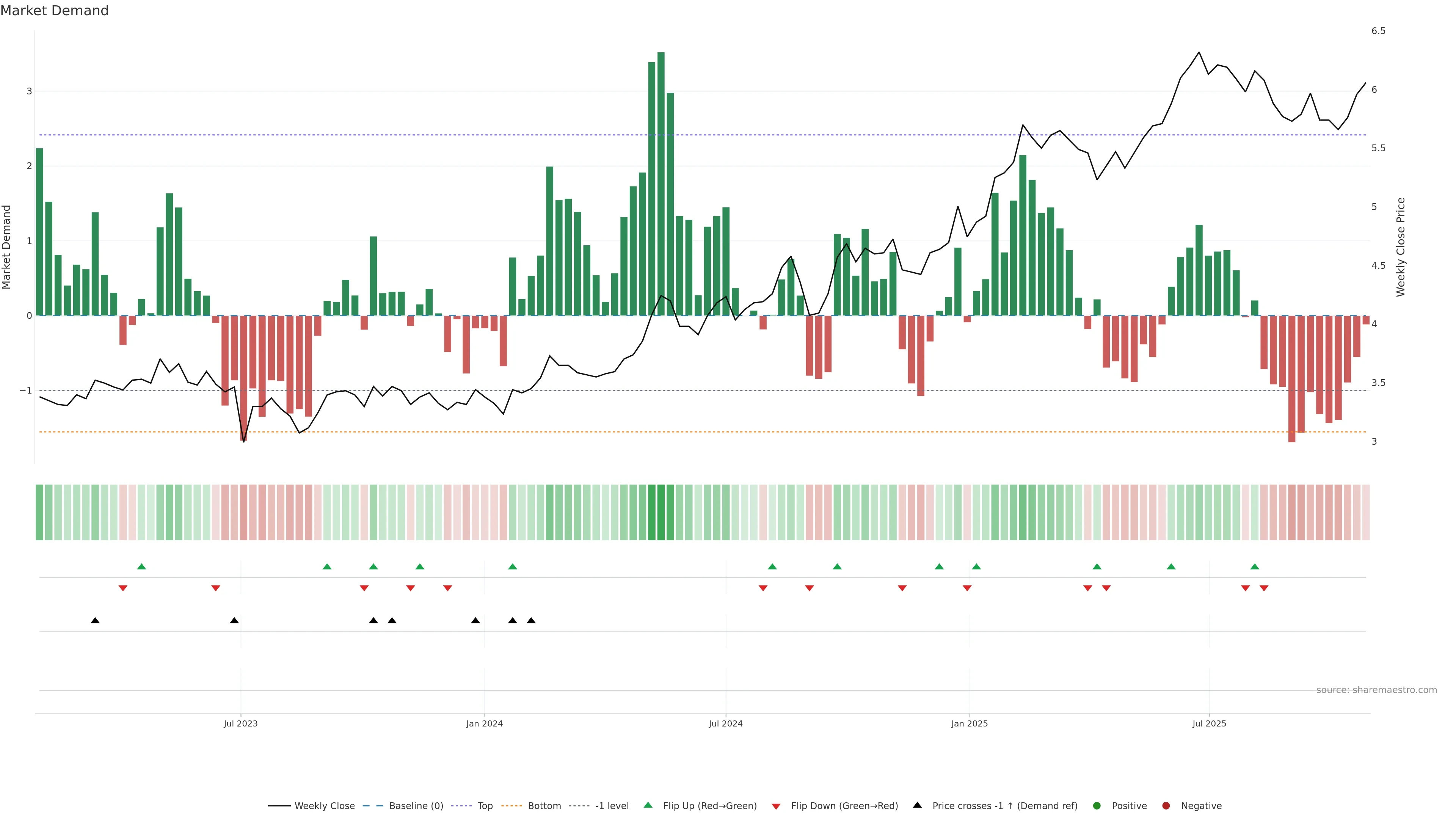The image size is (1456, 819).
Task: Hide the Top dotted line via legend
Action: [x=485, y=806]
